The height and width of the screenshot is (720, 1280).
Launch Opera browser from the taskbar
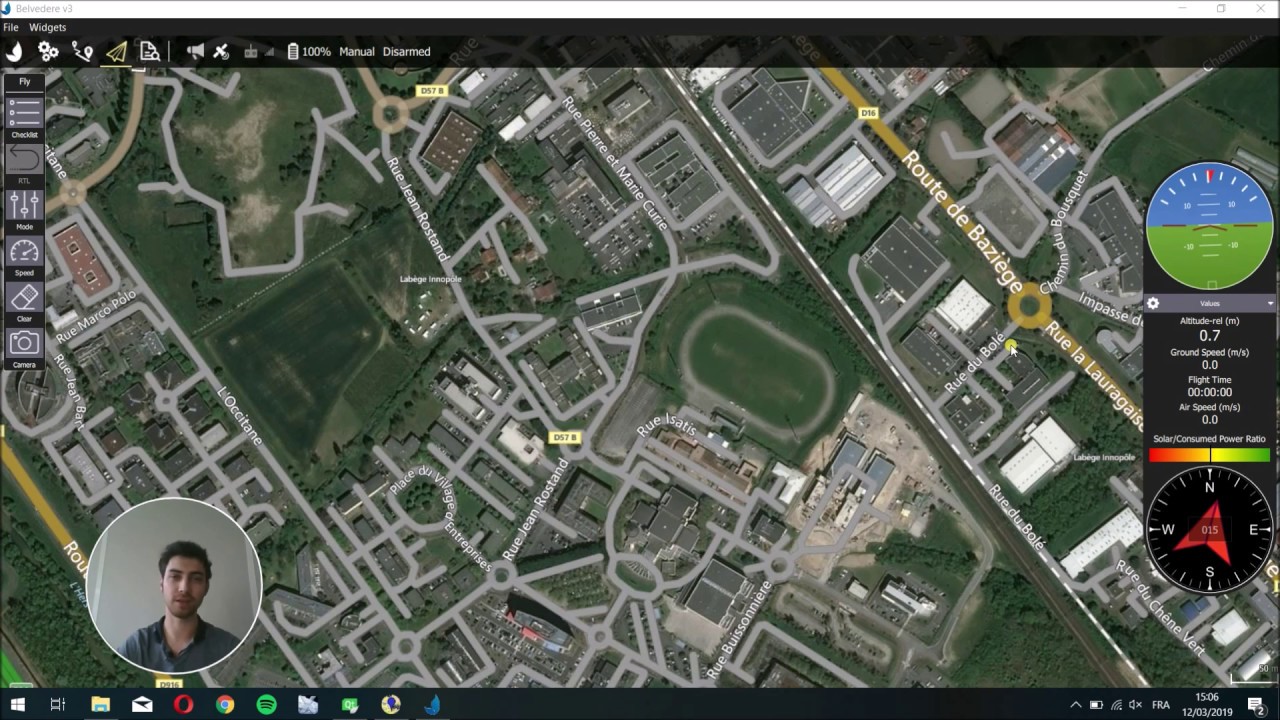183,705
